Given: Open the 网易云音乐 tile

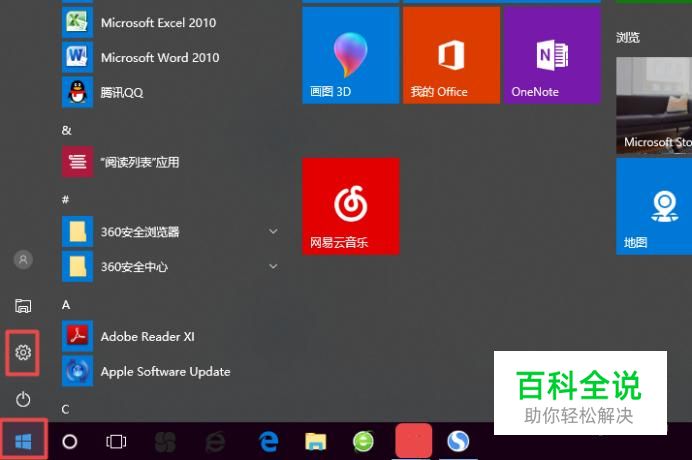Looking at the screenshot, I should [x=350, y=206].
